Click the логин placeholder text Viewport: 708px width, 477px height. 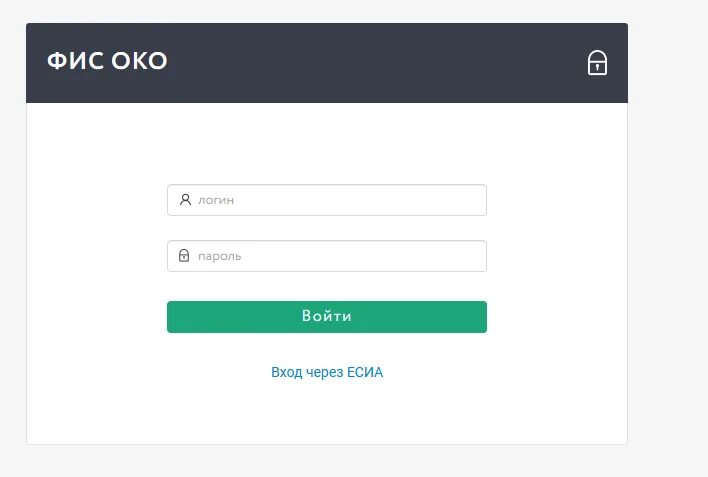tap(216, 200)
